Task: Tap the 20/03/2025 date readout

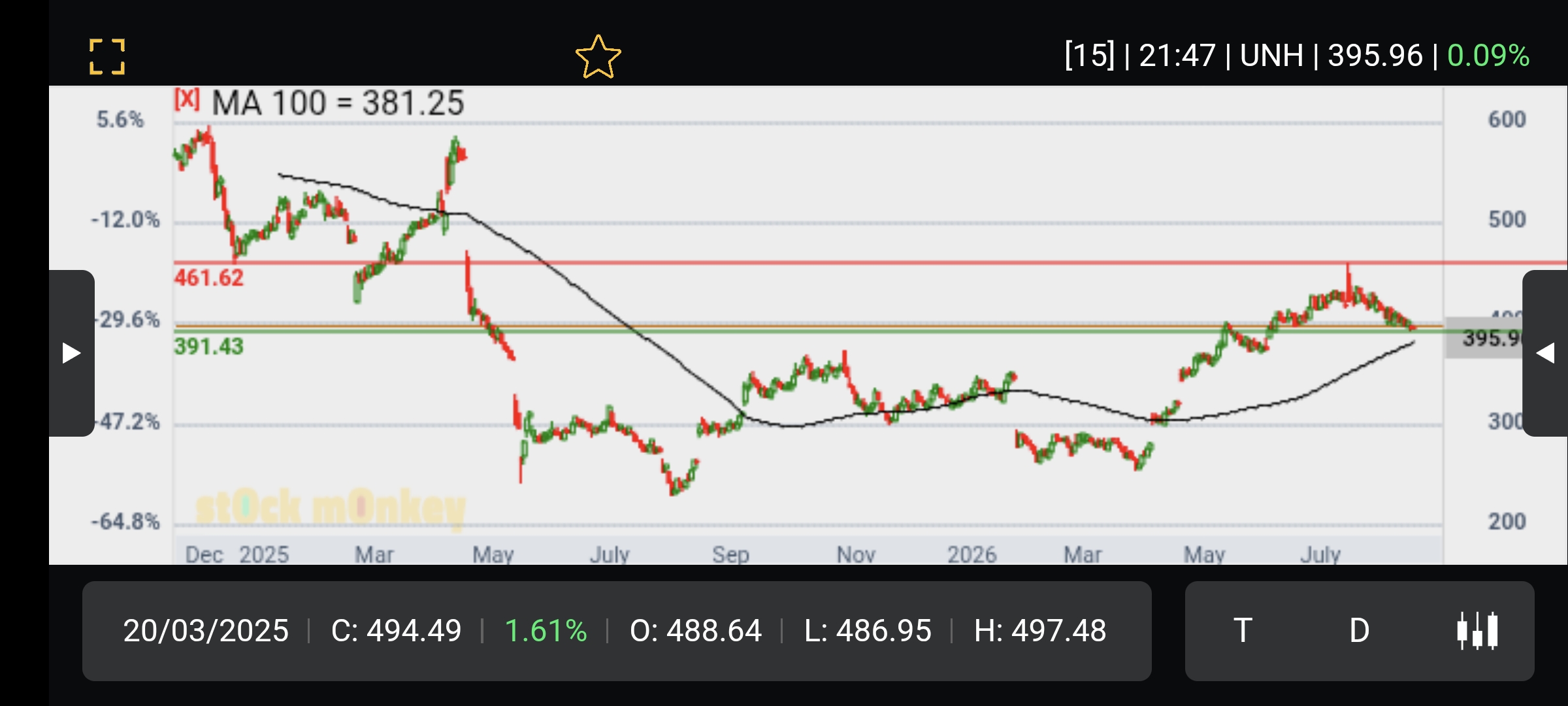Action: pyautogui.click(x=206, y=631)
